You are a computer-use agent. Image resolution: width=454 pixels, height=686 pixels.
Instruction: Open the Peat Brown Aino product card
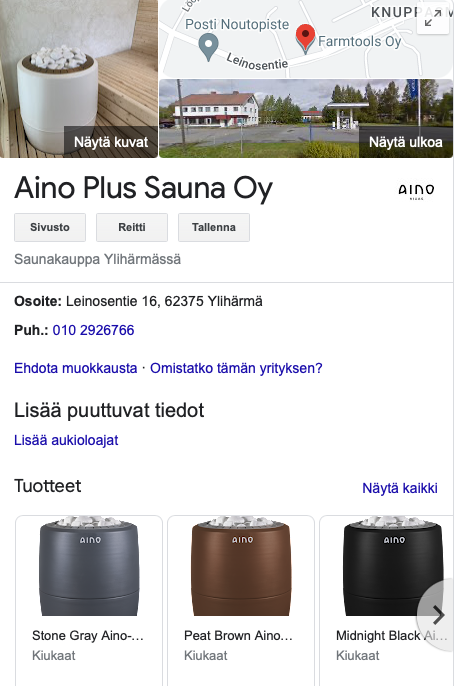(241, 601)
